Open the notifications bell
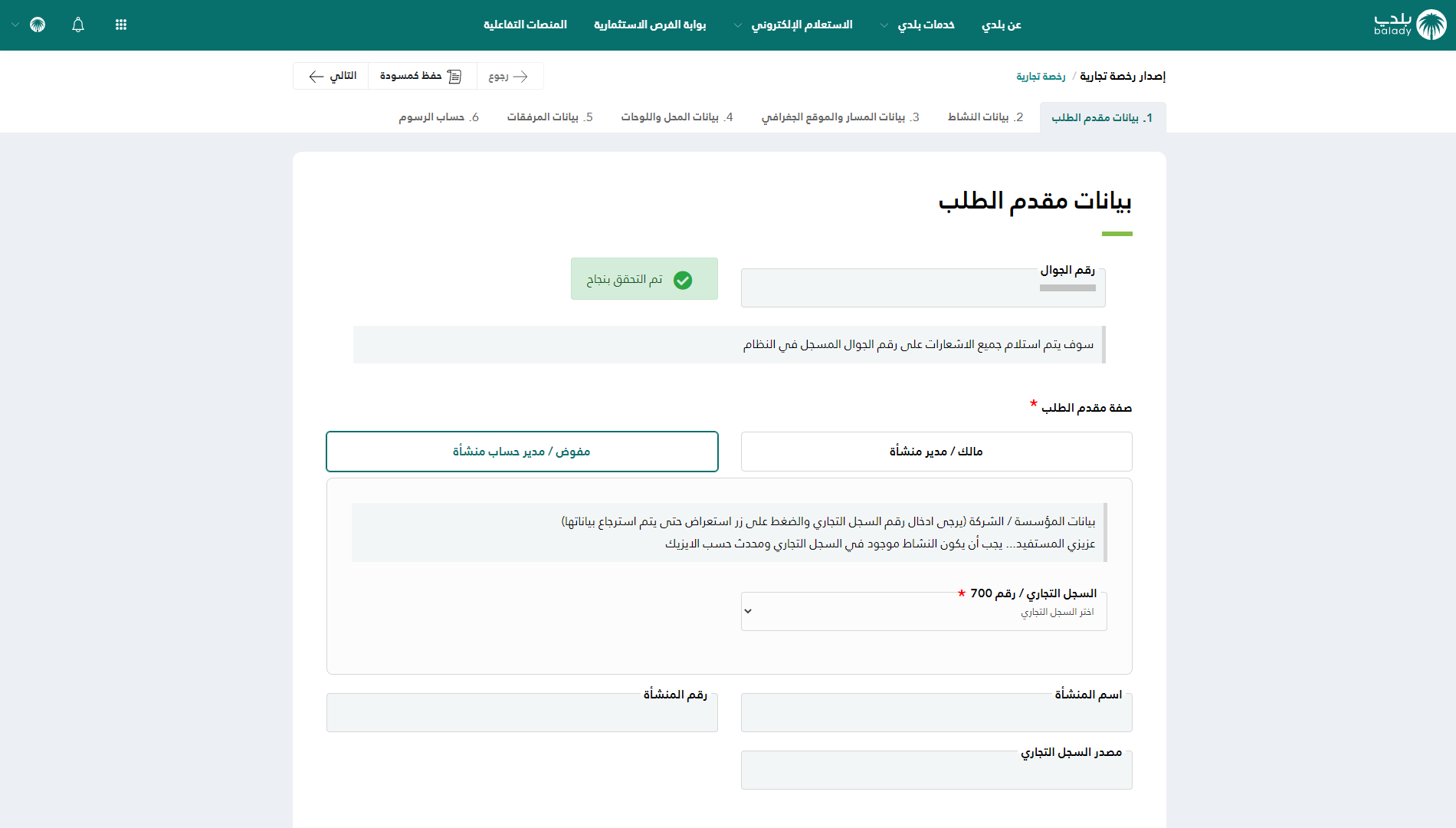 pyautogui.click(x=78, y=25)
